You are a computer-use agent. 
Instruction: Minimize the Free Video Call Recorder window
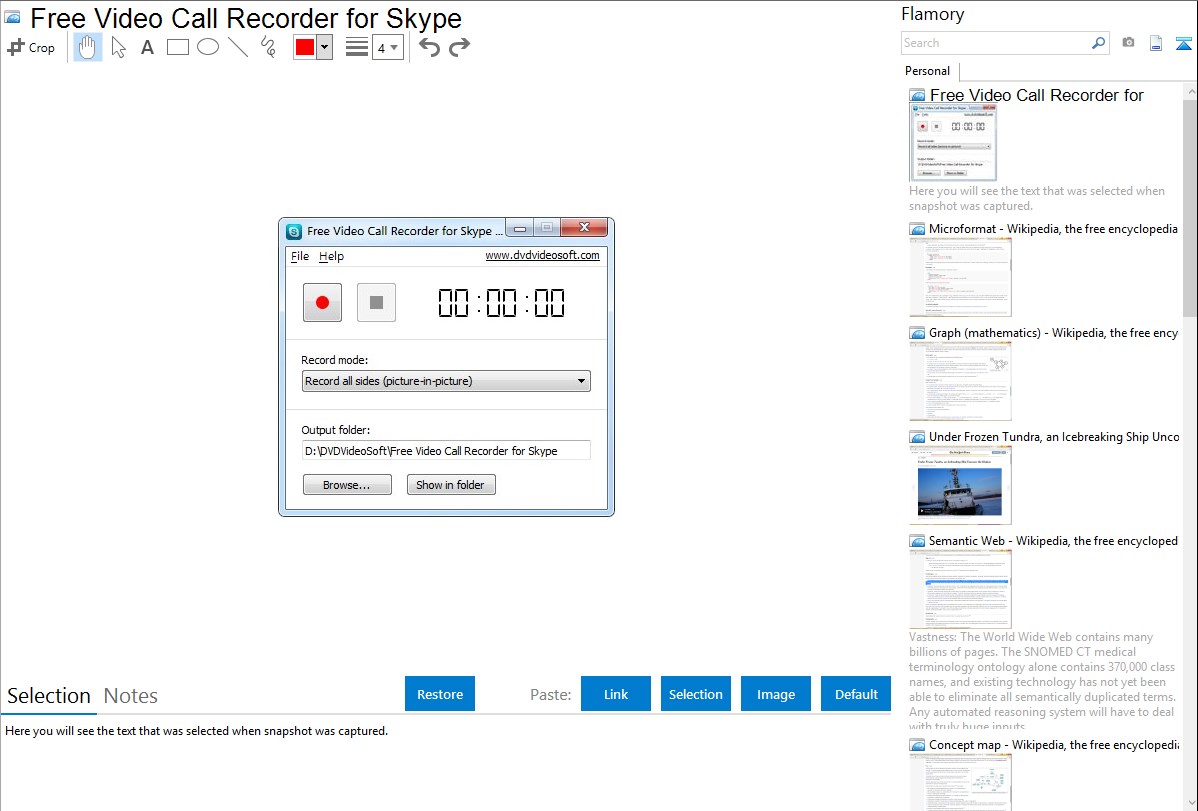tap(520, 228)
